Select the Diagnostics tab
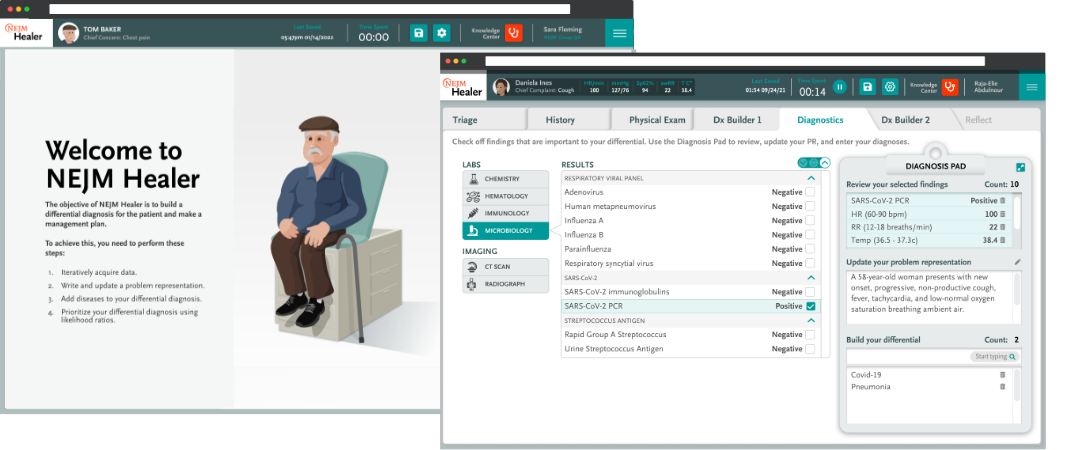 tap(821, 120)
